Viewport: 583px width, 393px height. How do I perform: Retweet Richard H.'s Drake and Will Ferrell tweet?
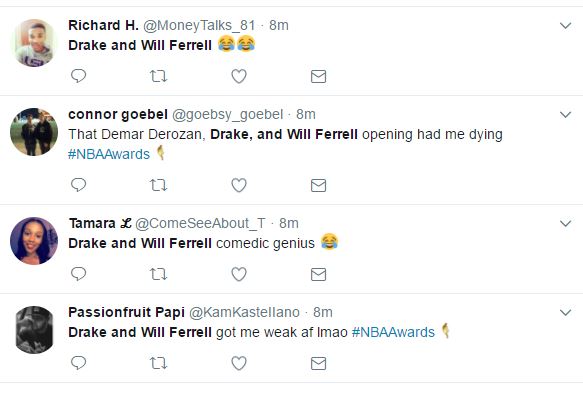point(158,76)
